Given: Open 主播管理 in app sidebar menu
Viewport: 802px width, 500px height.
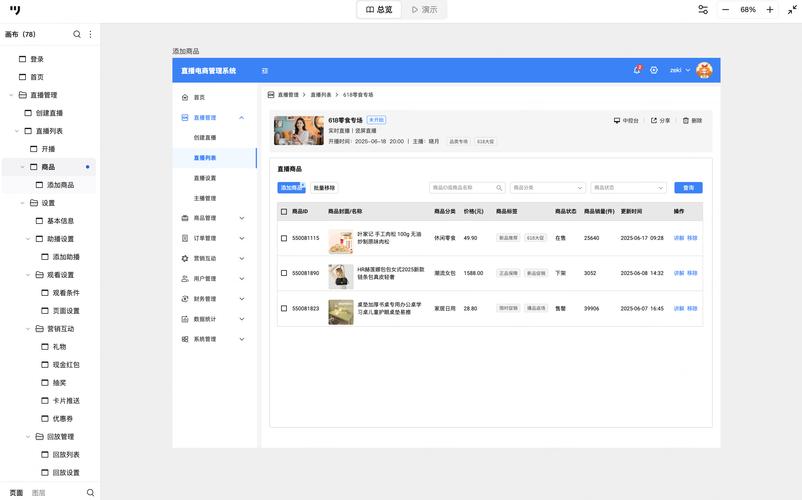Looking at the screenshot, I should 205,198.
